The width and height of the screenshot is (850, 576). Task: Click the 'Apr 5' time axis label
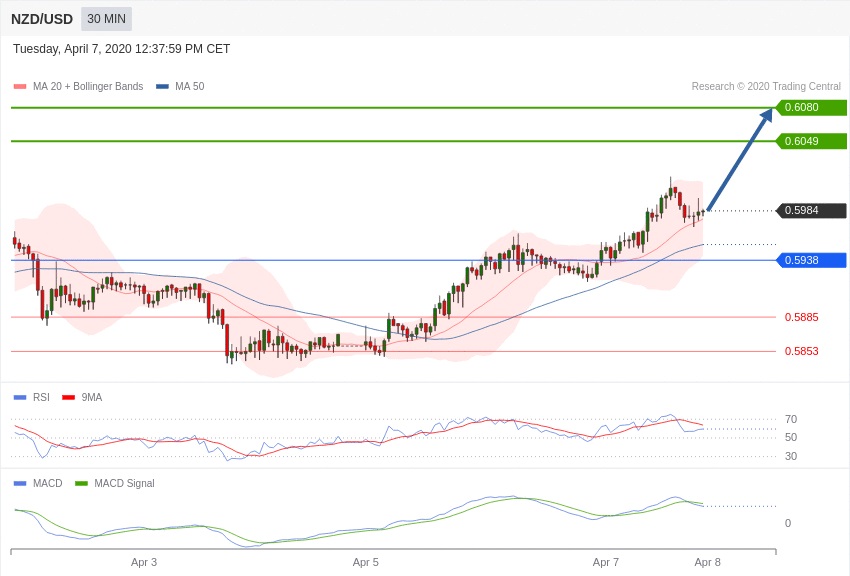click(x=366, y=562)
